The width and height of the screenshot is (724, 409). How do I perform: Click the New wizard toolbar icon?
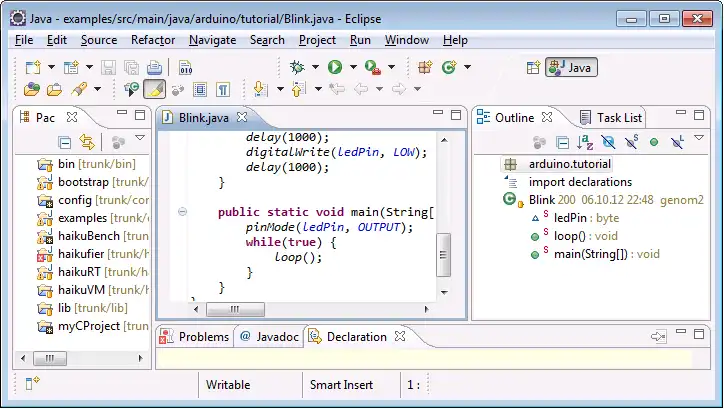[33, 67]
